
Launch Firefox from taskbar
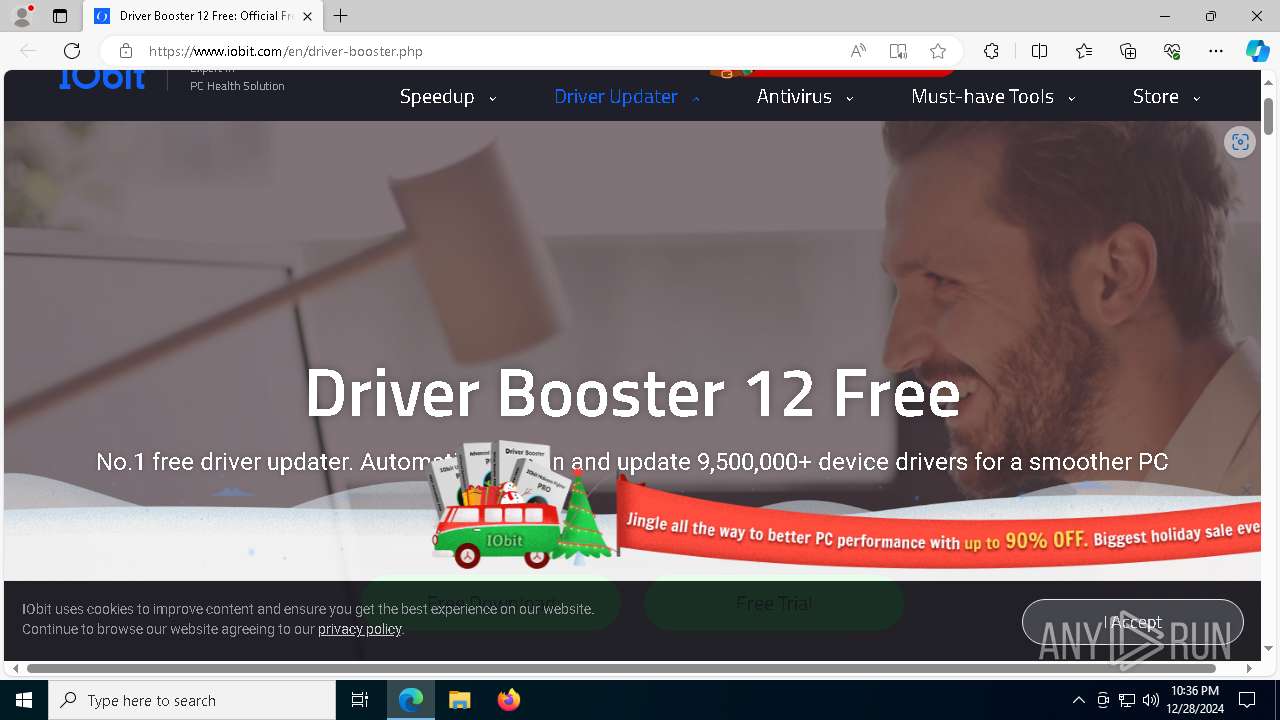(x=508, y=700)
